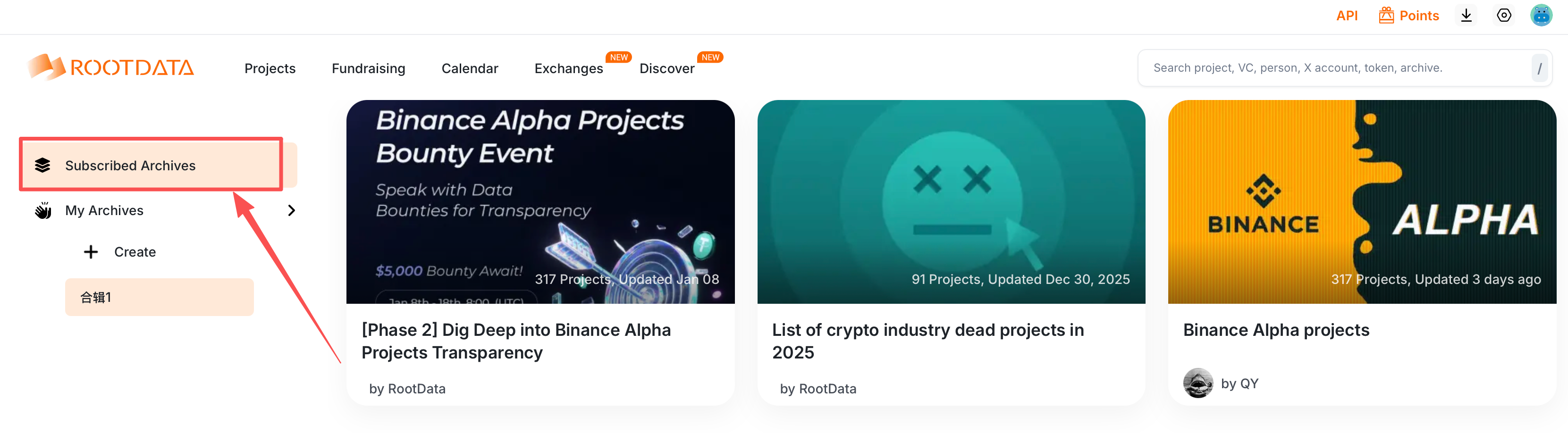Click the API link
This screenshot has width=1568, height=433.
coord(1347,16)
